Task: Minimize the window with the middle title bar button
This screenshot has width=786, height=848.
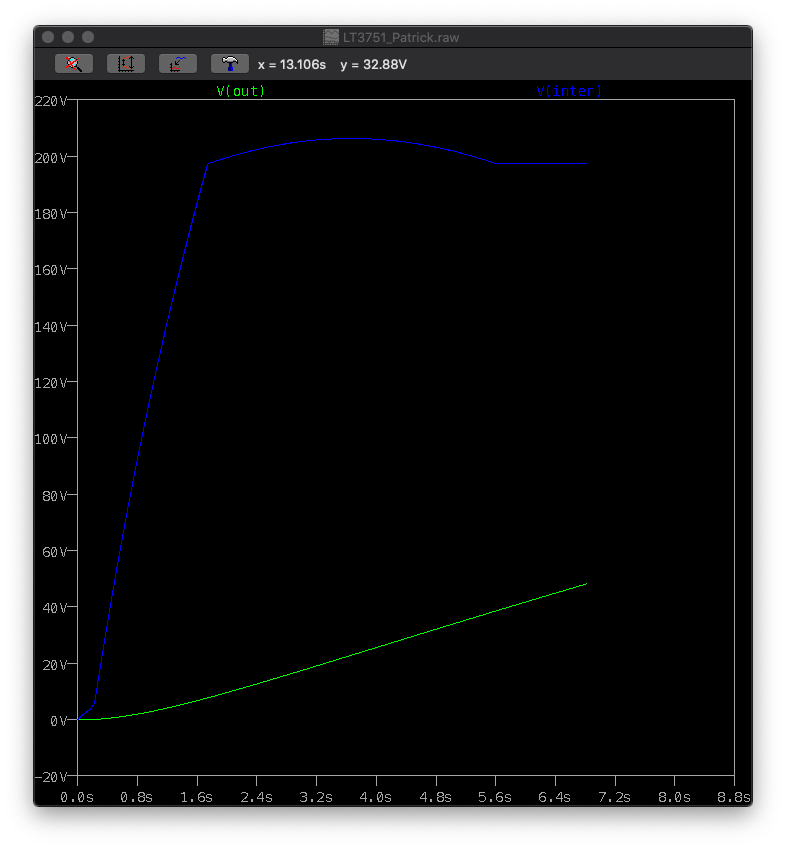Action: (68, 37)
